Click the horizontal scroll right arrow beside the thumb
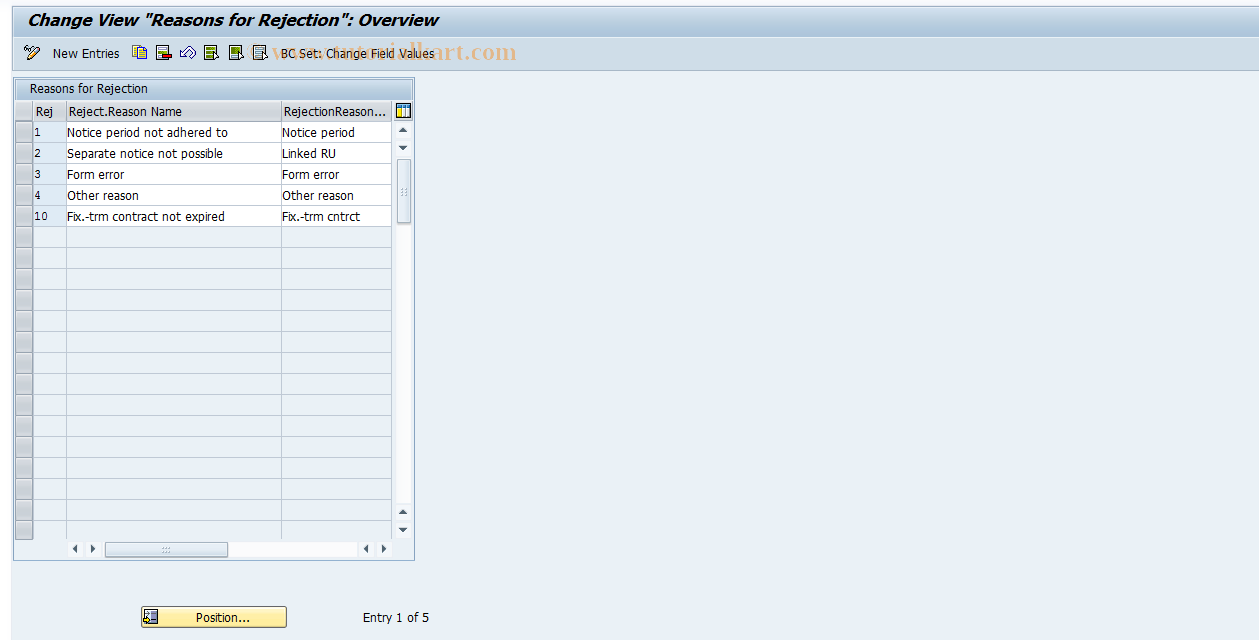 click(93, 549)
